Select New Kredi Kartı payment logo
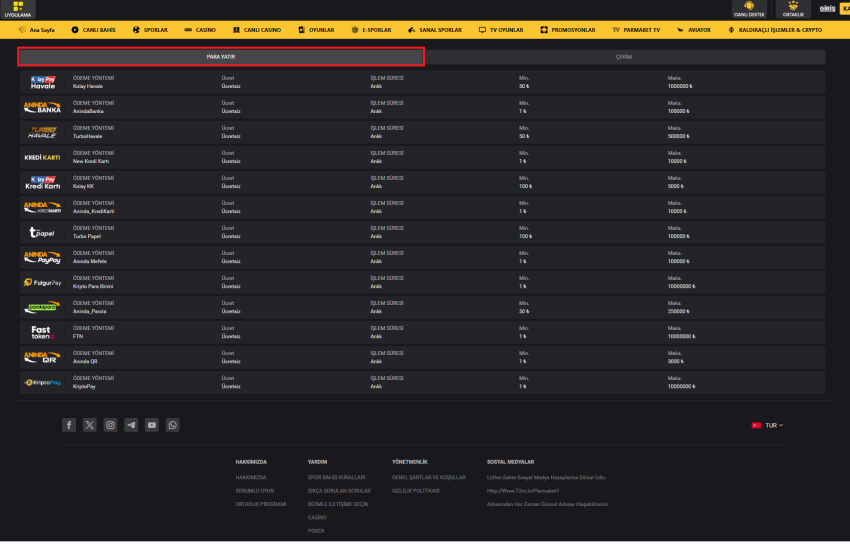Screen dimensions: 850x550 click(42, 158)
